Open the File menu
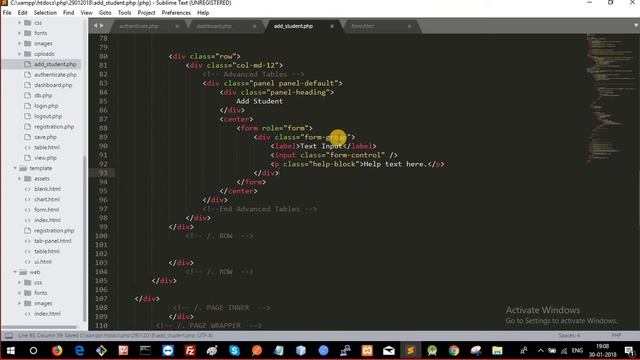The width and height of the screenshot is (640, 360). tap(7, 13)
